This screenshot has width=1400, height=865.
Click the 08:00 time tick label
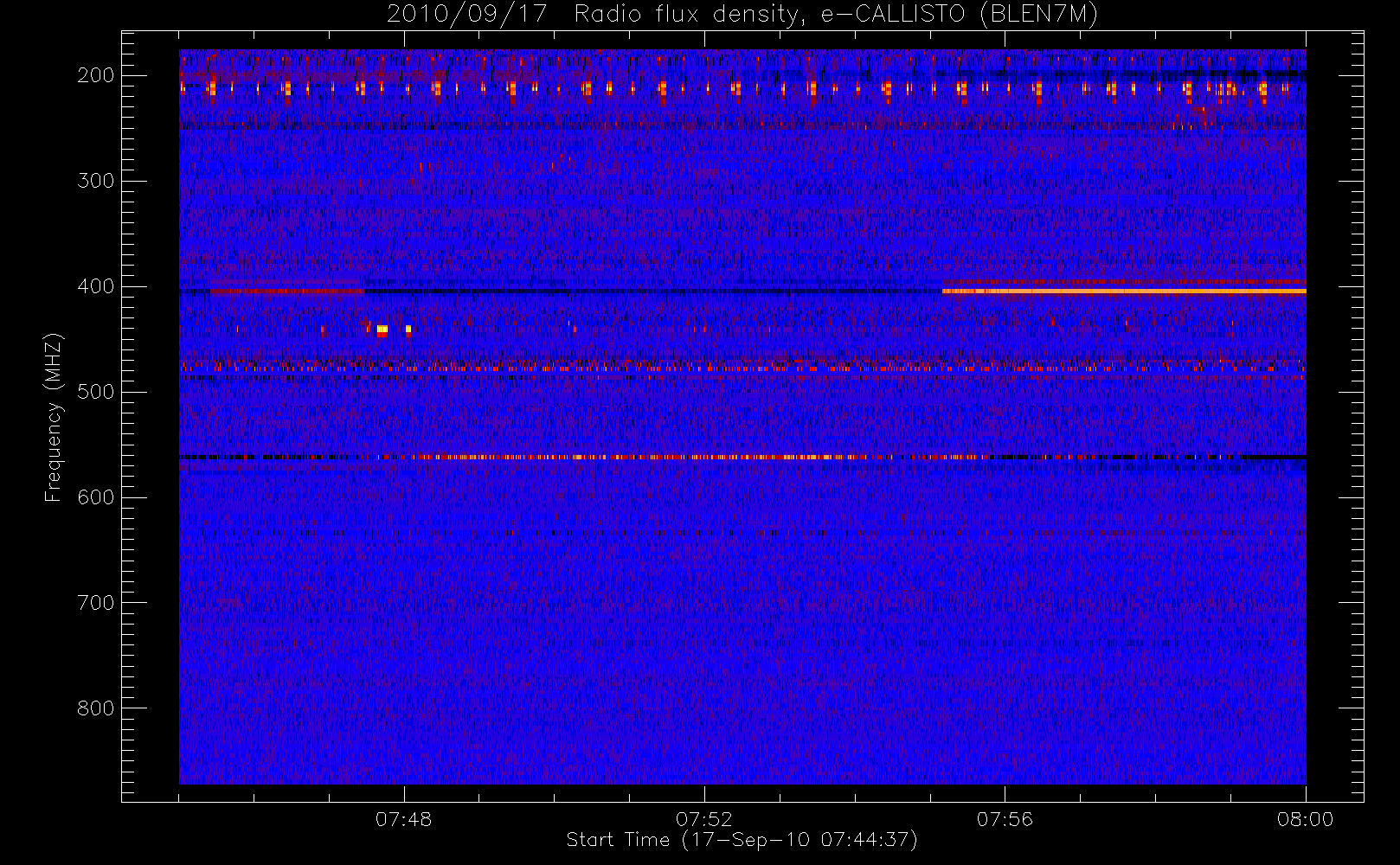click(x=1305, y=819)
